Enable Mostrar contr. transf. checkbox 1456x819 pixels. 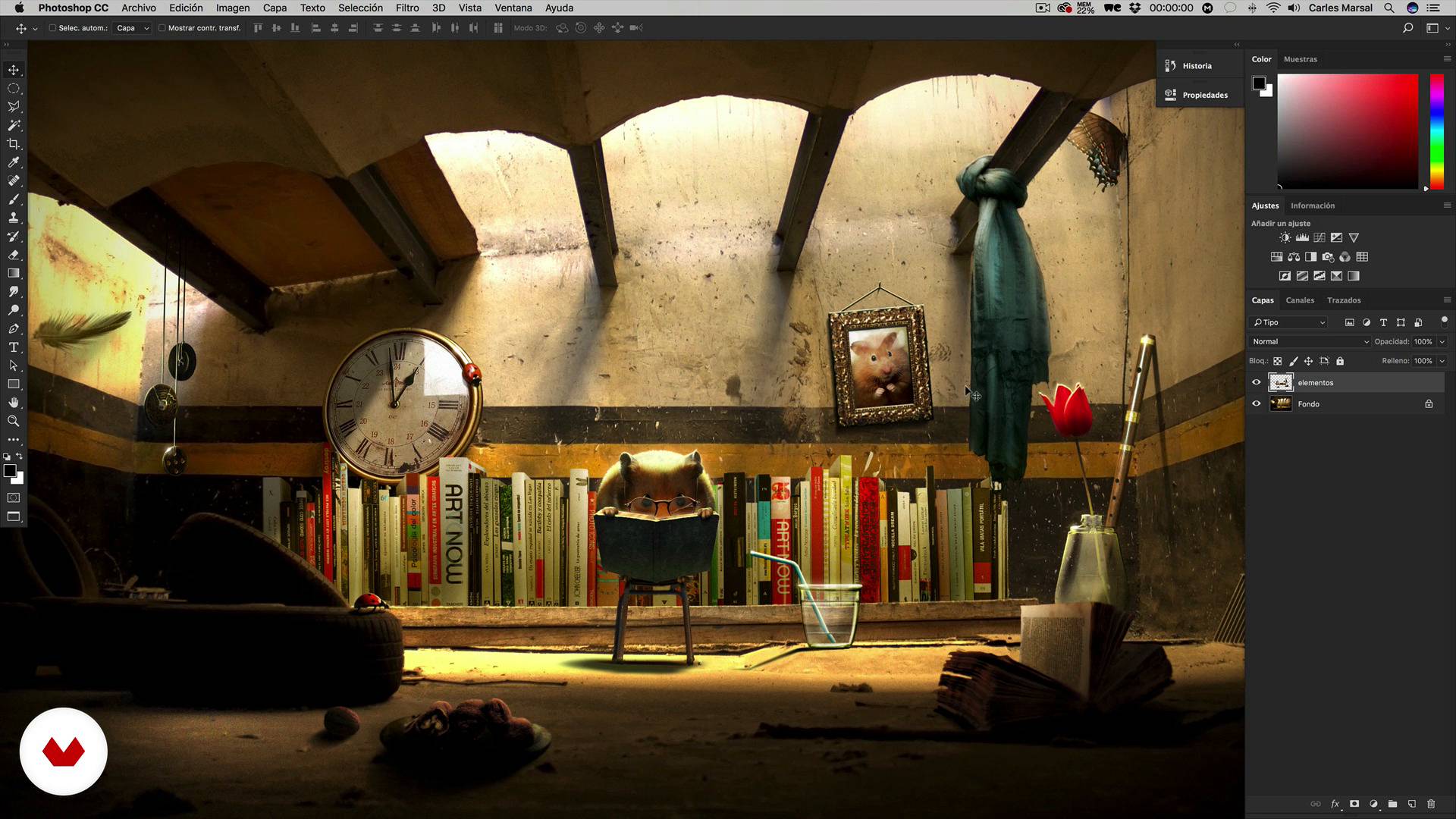pos(162,28)
